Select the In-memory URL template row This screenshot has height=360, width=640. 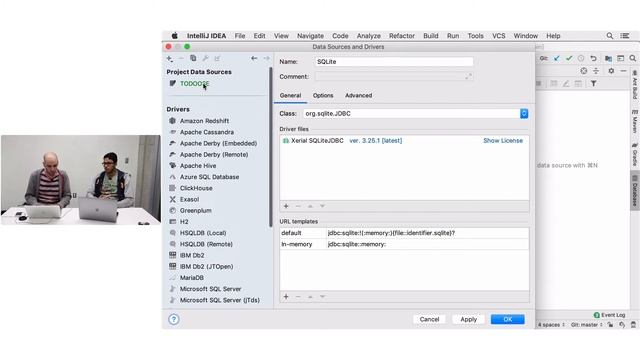pos(404,244)
